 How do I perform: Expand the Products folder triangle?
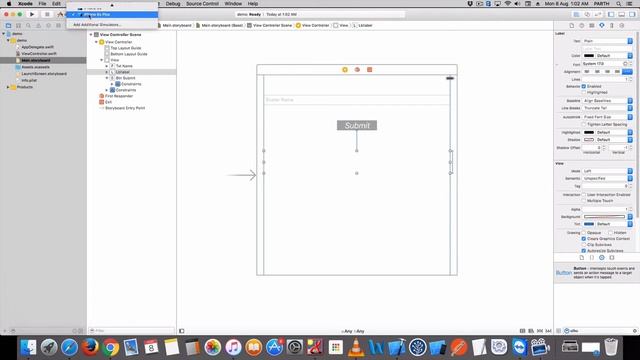coord(8,87)
